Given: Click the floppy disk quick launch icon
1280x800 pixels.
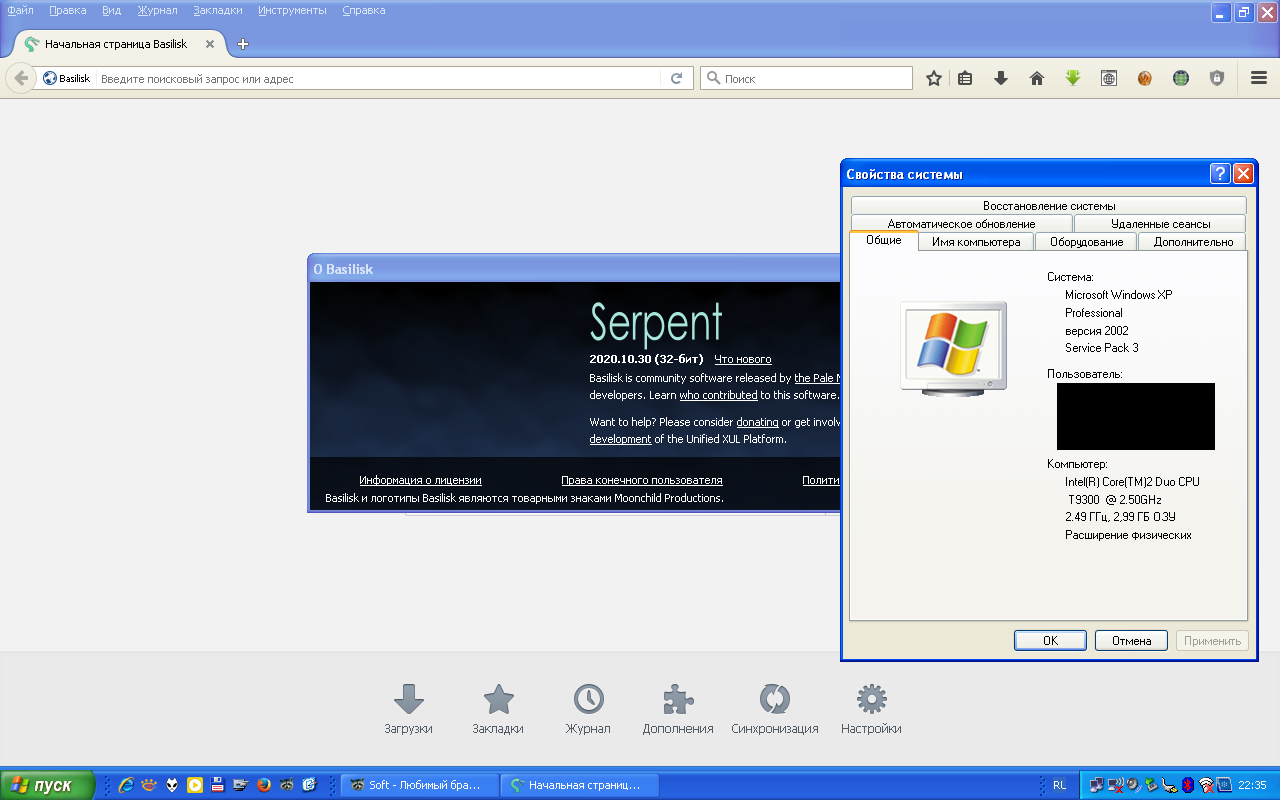Looking at the screenshot, I should pos(218,785).
